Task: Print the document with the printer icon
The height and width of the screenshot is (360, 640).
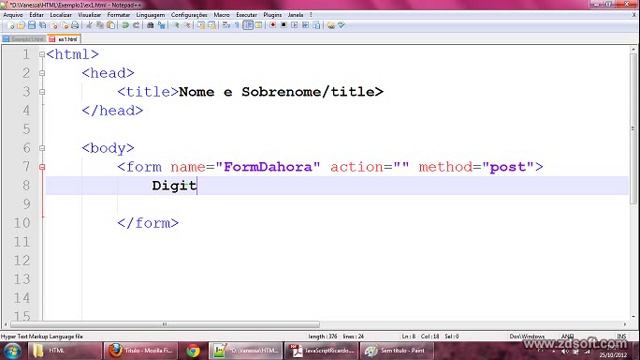Action: [x=75, y=25]
